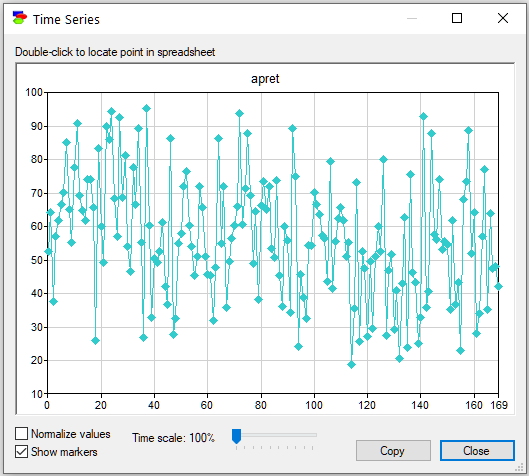Maximize the Time Series window
The width and height of the screenshot is (529, 476).
[457, 18]
